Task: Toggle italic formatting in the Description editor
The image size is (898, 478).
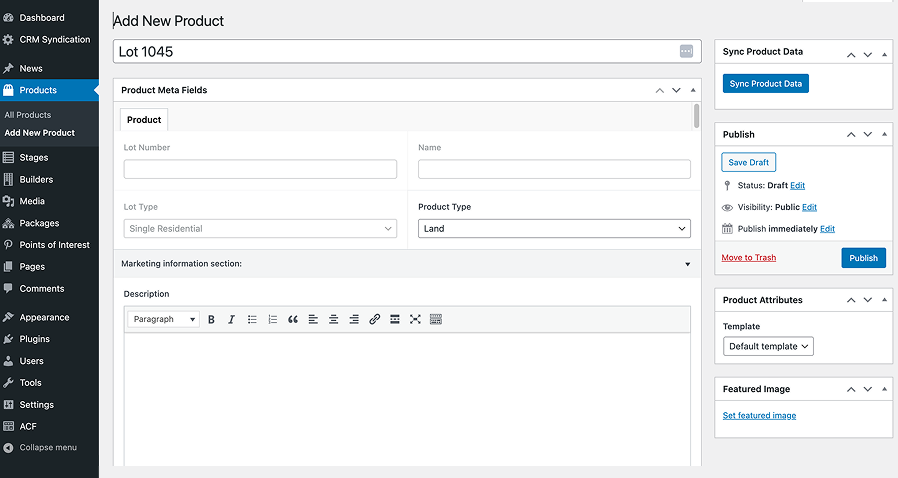Action: (231, 319)
